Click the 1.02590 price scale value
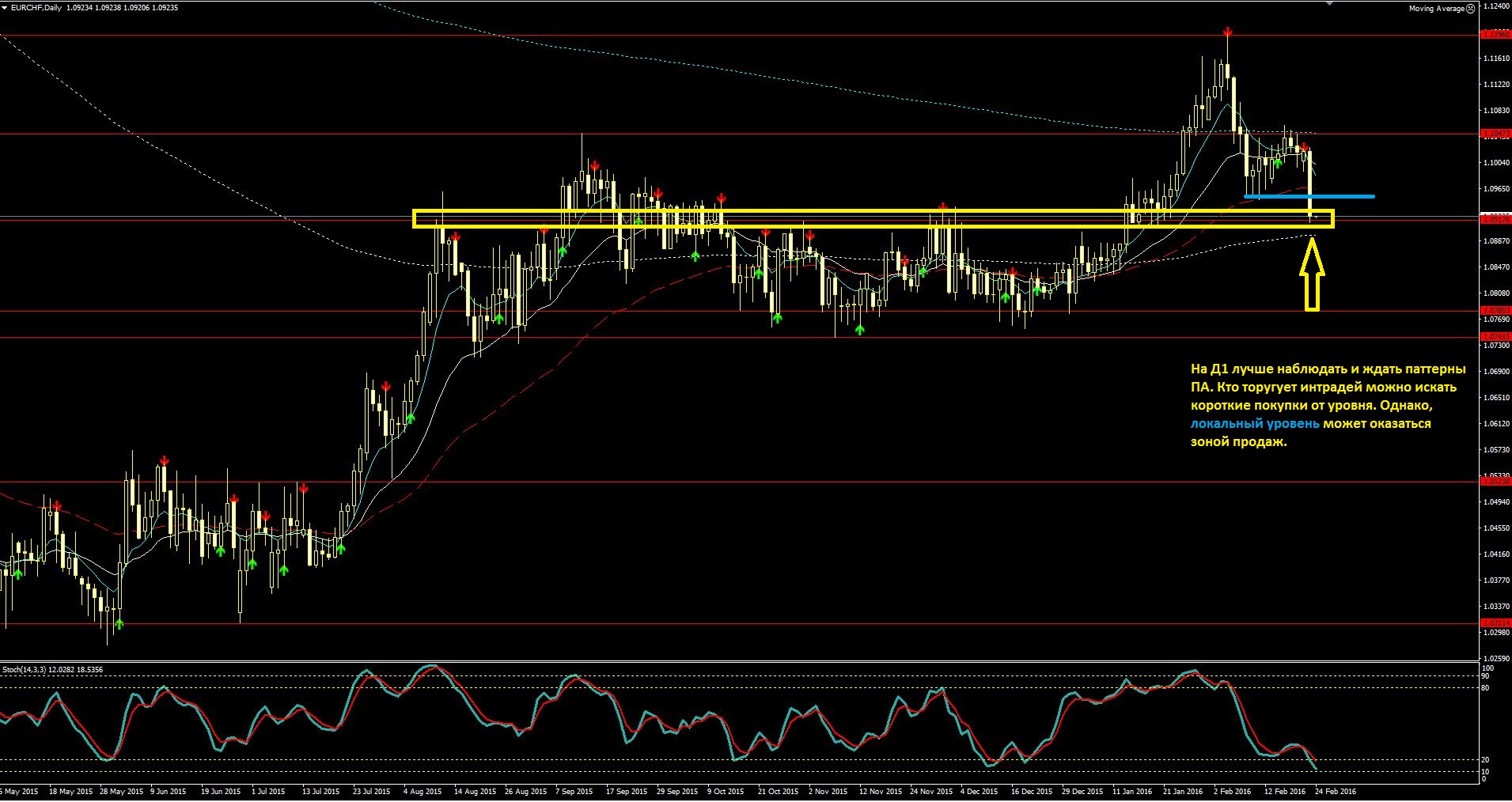Viewport: 1512px width, 802px height. (x=1496, y=659)
